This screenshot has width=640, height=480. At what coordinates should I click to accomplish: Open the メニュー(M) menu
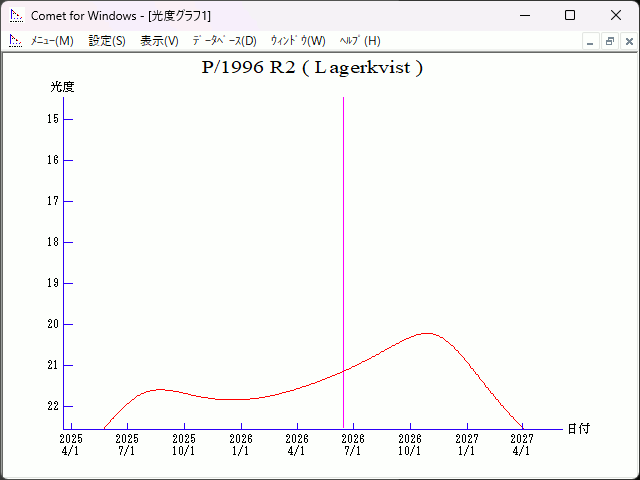point(52,41)
